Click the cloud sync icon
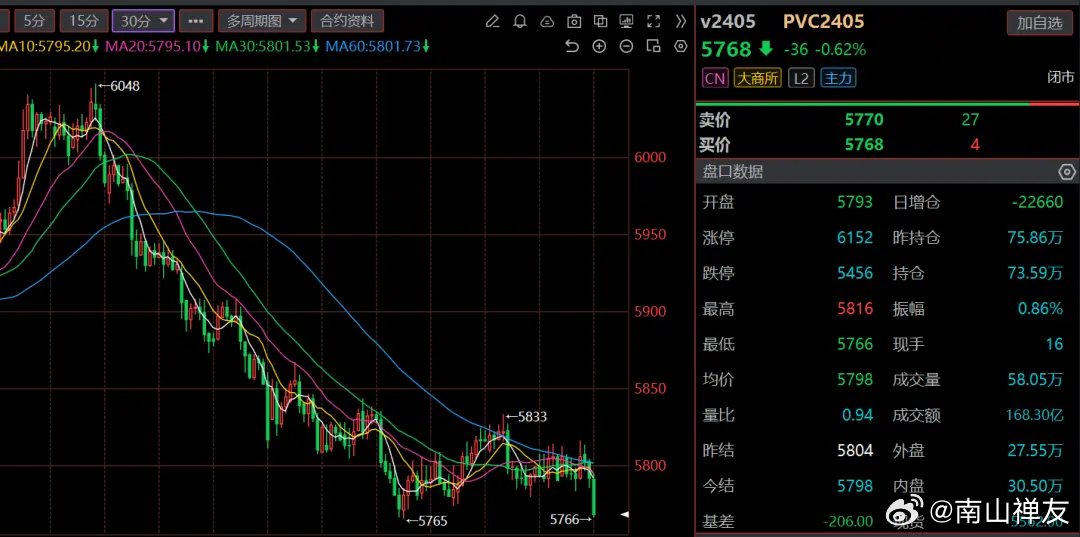Viewport: 1080px width, 537px height. pyautogui.click(x=546, y=21)
